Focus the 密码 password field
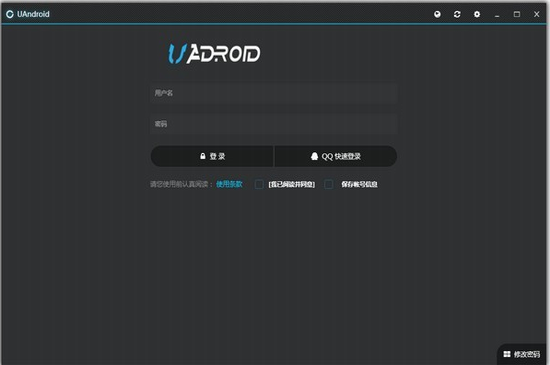Image resolution: width=550 pixels, height=365 pixels. (x=274, y=123)
